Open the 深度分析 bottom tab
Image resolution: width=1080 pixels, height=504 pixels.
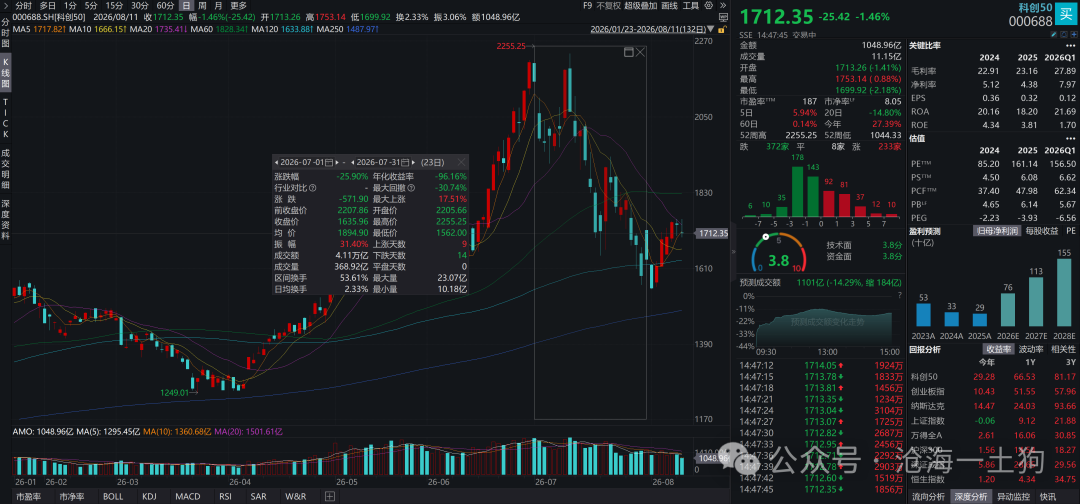tap(970, 496)
